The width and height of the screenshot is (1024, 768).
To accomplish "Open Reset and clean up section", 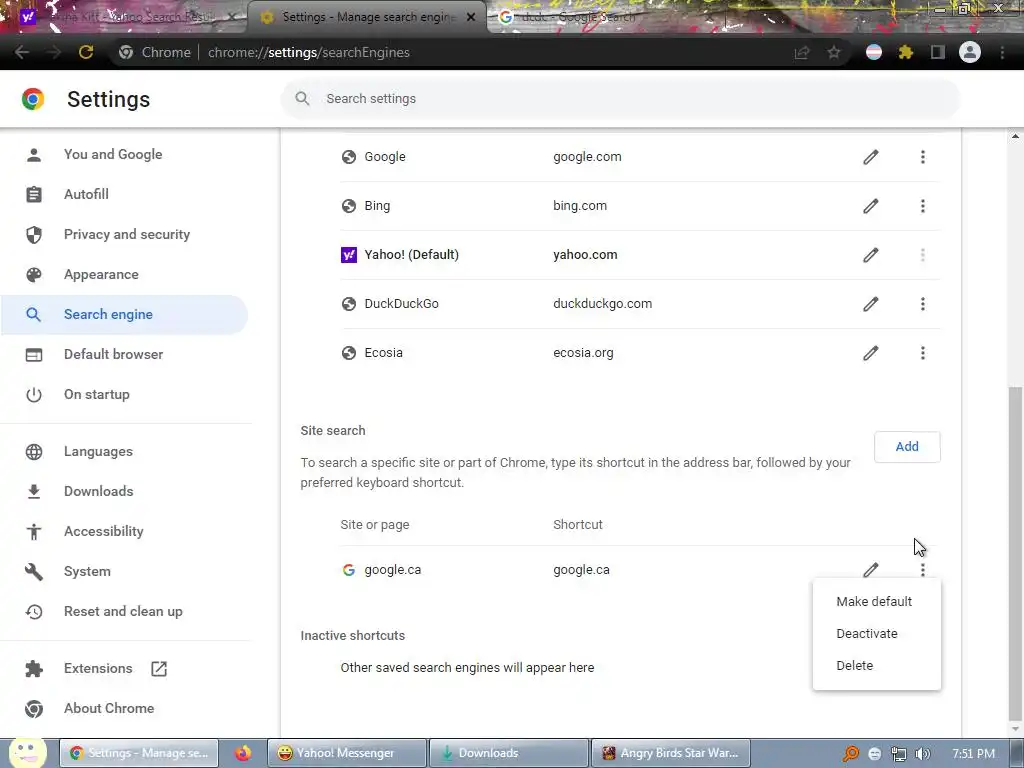I will [124, 611].
